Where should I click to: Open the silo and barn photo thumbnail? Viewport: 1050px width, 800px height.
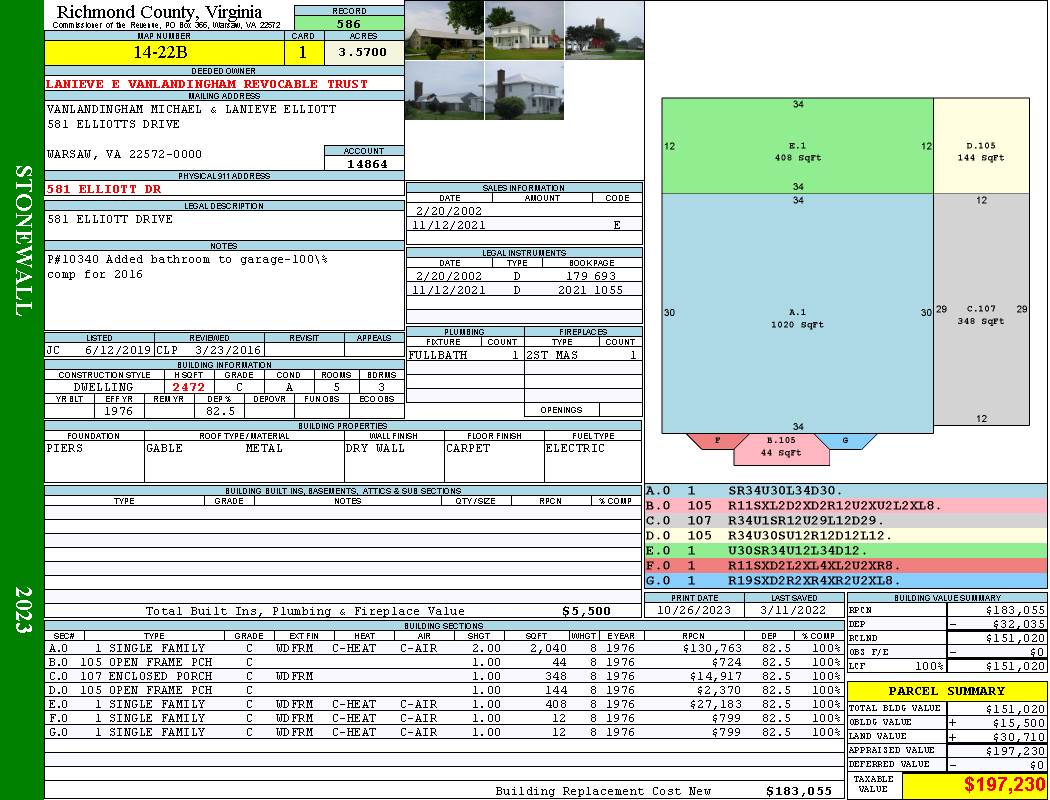pos(445,90)
